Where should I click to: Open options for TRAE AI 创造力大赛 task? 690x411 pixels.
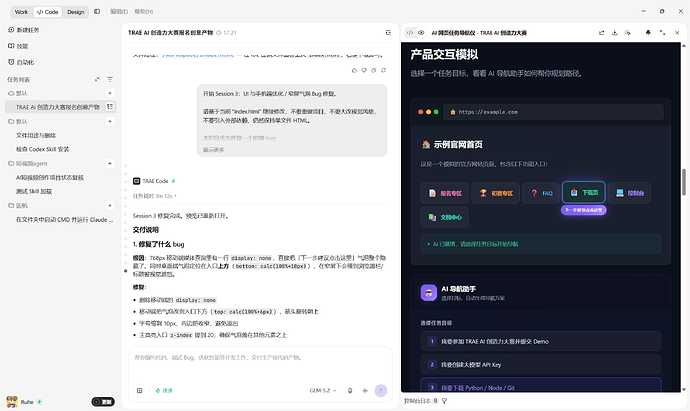click(x=110, y=106)
